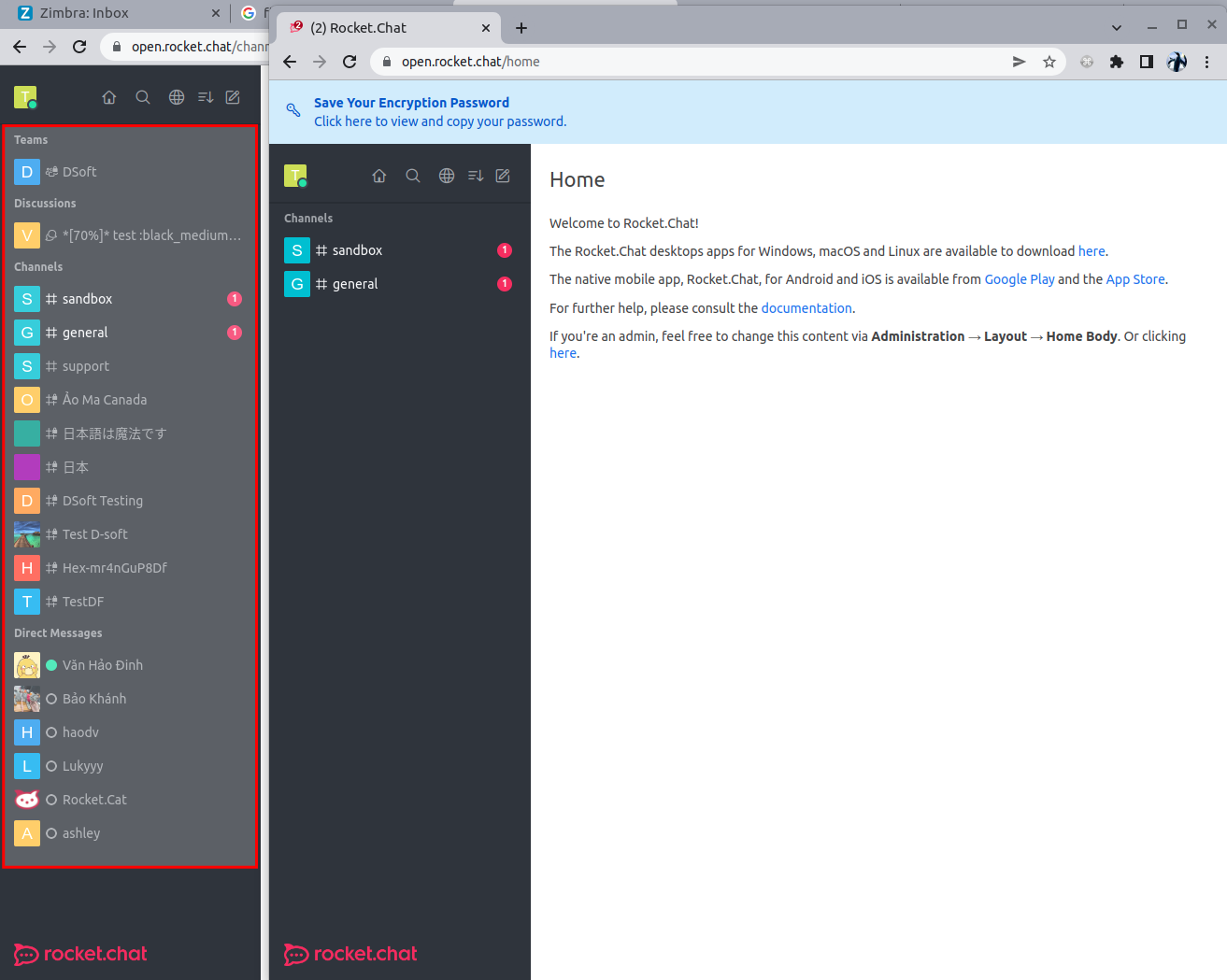Viewport: 1227px width, 980px height.
Task: Open DSoft team in back window
Action: pyautogui.click(x=130, y=172)
